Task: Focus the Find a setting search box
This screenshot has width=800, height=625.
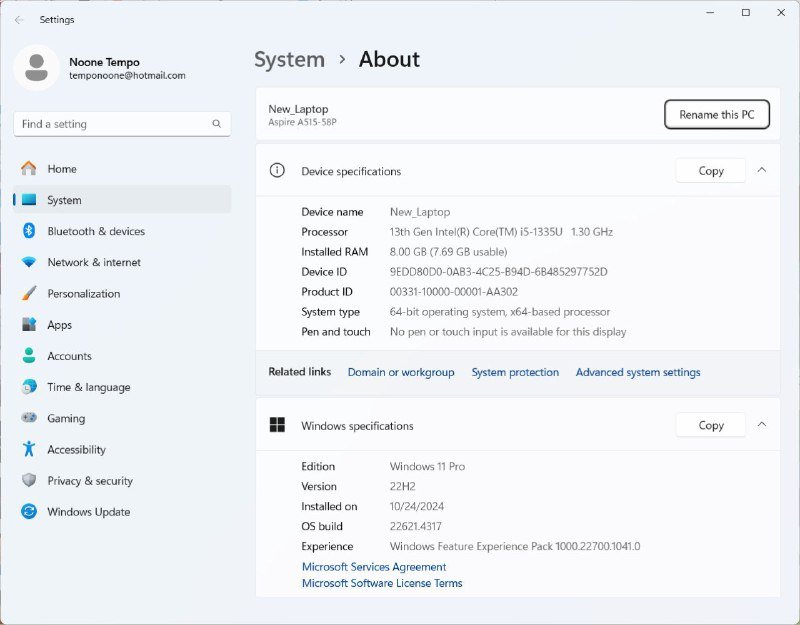Action: point(122,124)
